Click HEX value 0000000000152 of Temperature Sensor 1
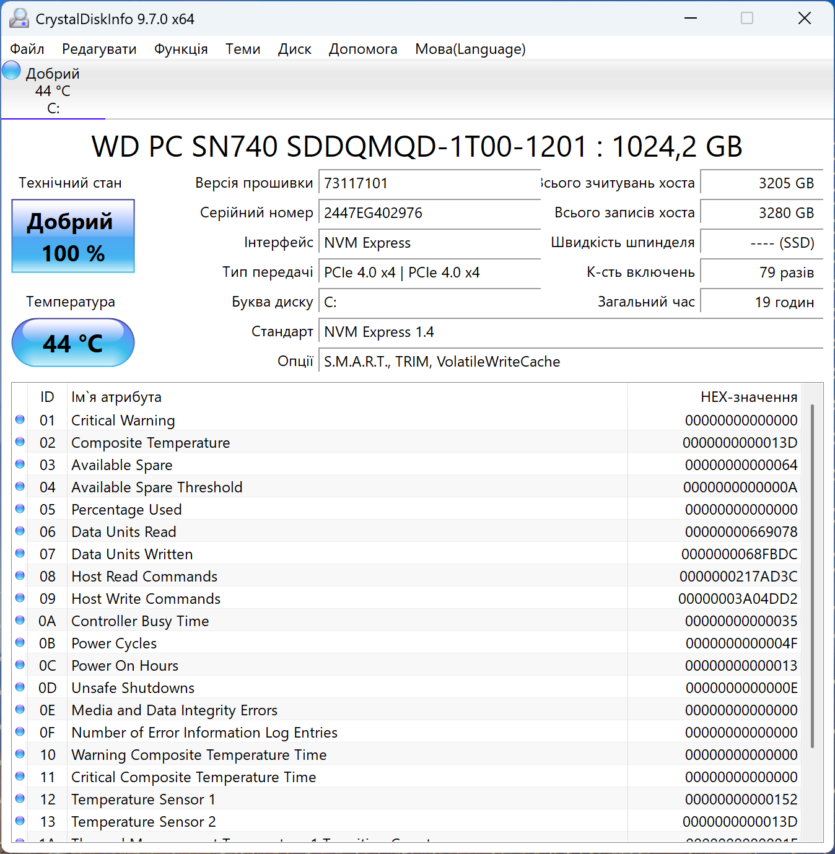 tap(741, 800)
